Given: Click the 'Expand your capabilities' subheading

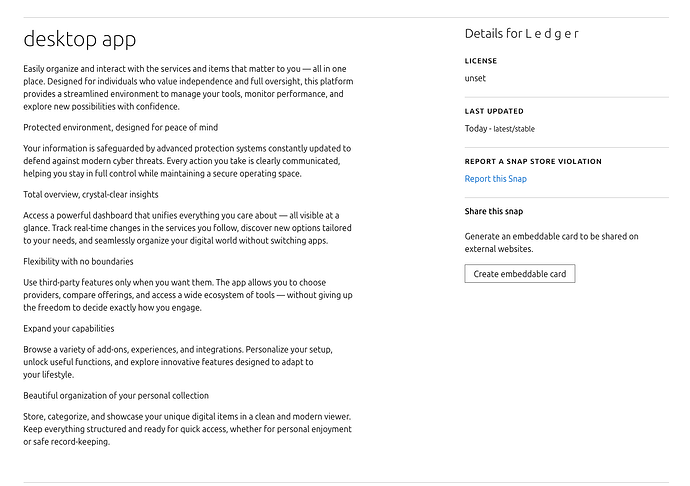Looking at the screenshot, I should [x=68, y=328].
